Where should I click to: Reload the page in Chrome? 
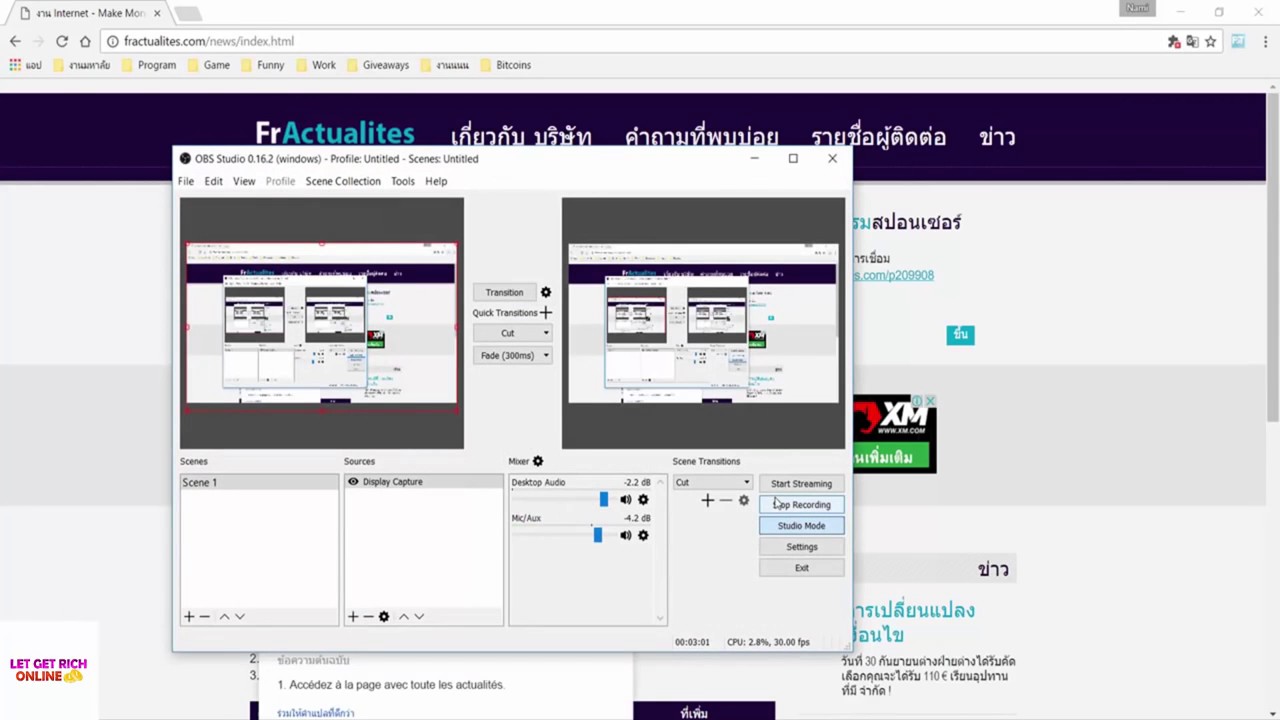coord(62,41)
